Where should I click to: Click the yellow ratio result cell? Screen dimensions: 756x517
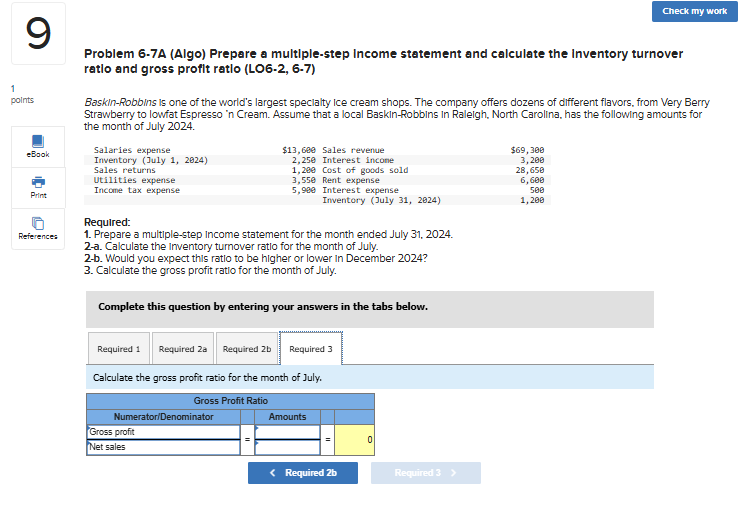(354, 440)
